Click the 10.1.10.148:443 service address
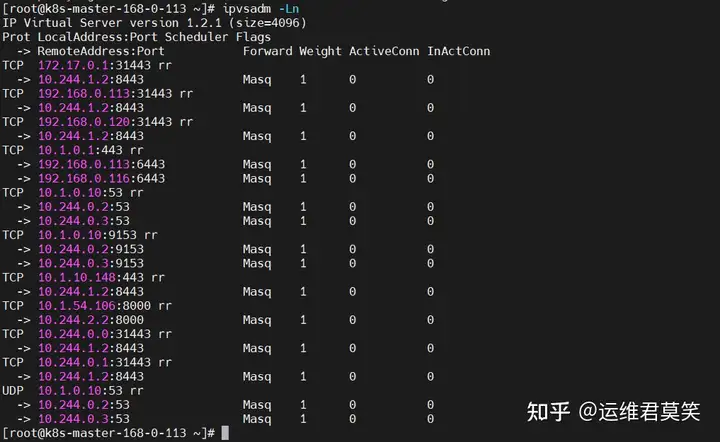 pyautogui.click(x=91, y=277)
